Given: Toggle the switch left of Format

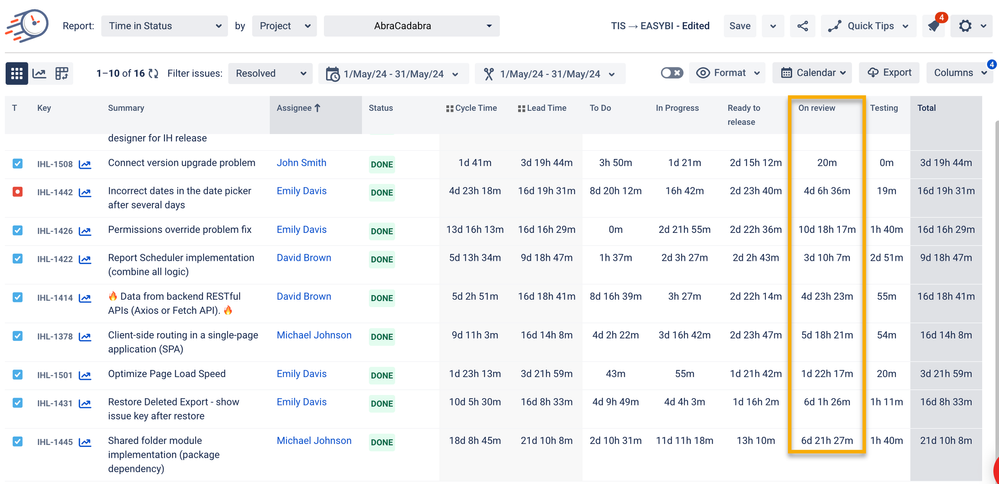Looking at the screenshot, I should (x=672, y=73).
